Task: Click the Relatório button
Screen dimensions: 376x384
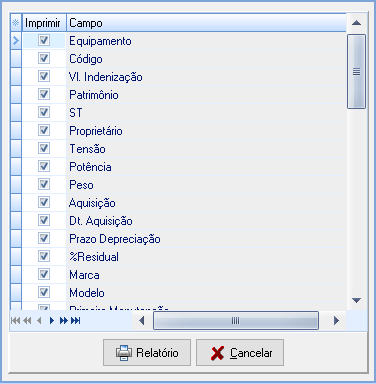Action: coord(147,352)
